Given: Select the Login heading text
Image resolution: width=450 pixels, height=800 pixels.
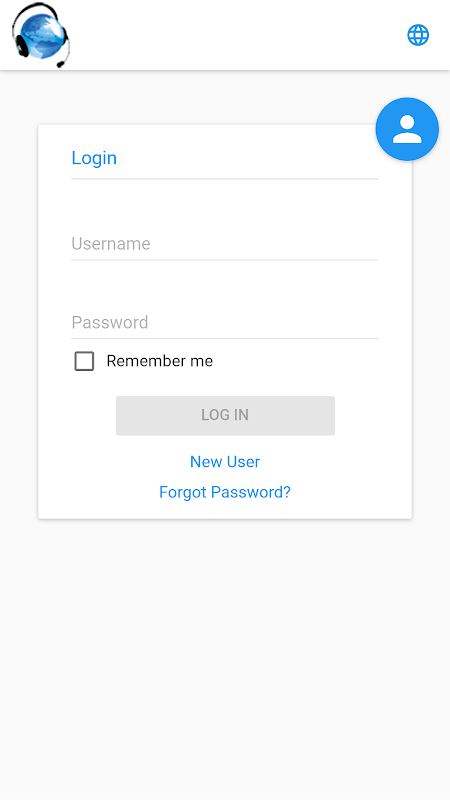Looking at the screenshot, I should pos(94,158).
